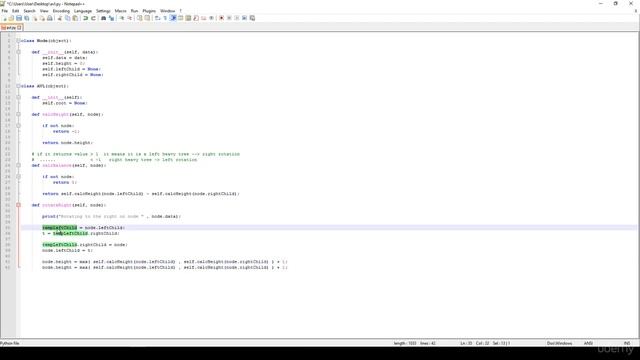Click the Save Recorded Macro icon
The width and height of the screenshot is (640, 360).
tap(252, 18)
